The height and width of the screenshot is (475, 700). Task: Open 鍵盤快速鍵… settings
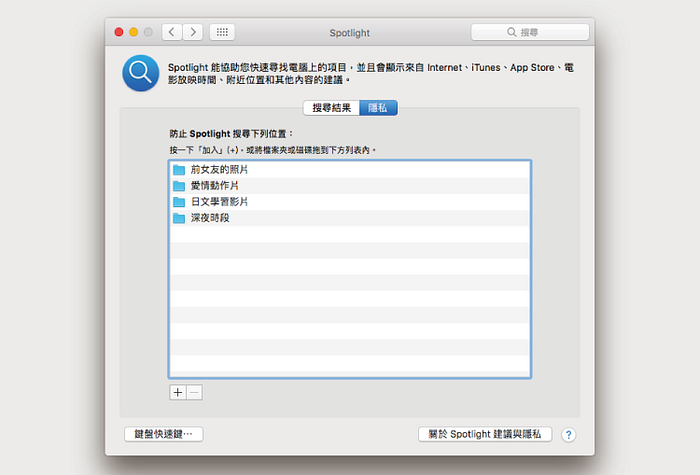pos(163,434)
